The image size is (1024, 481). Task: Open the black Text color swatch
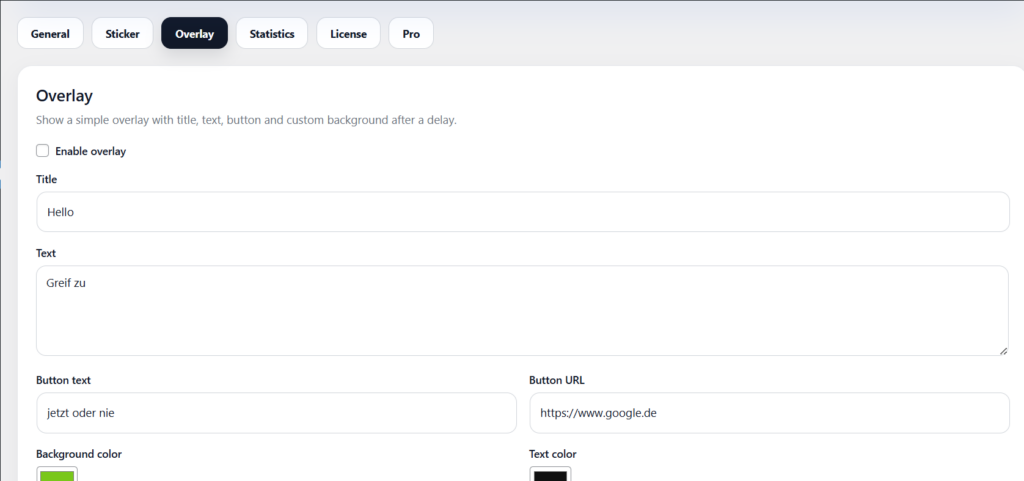(x=550, y=474)
